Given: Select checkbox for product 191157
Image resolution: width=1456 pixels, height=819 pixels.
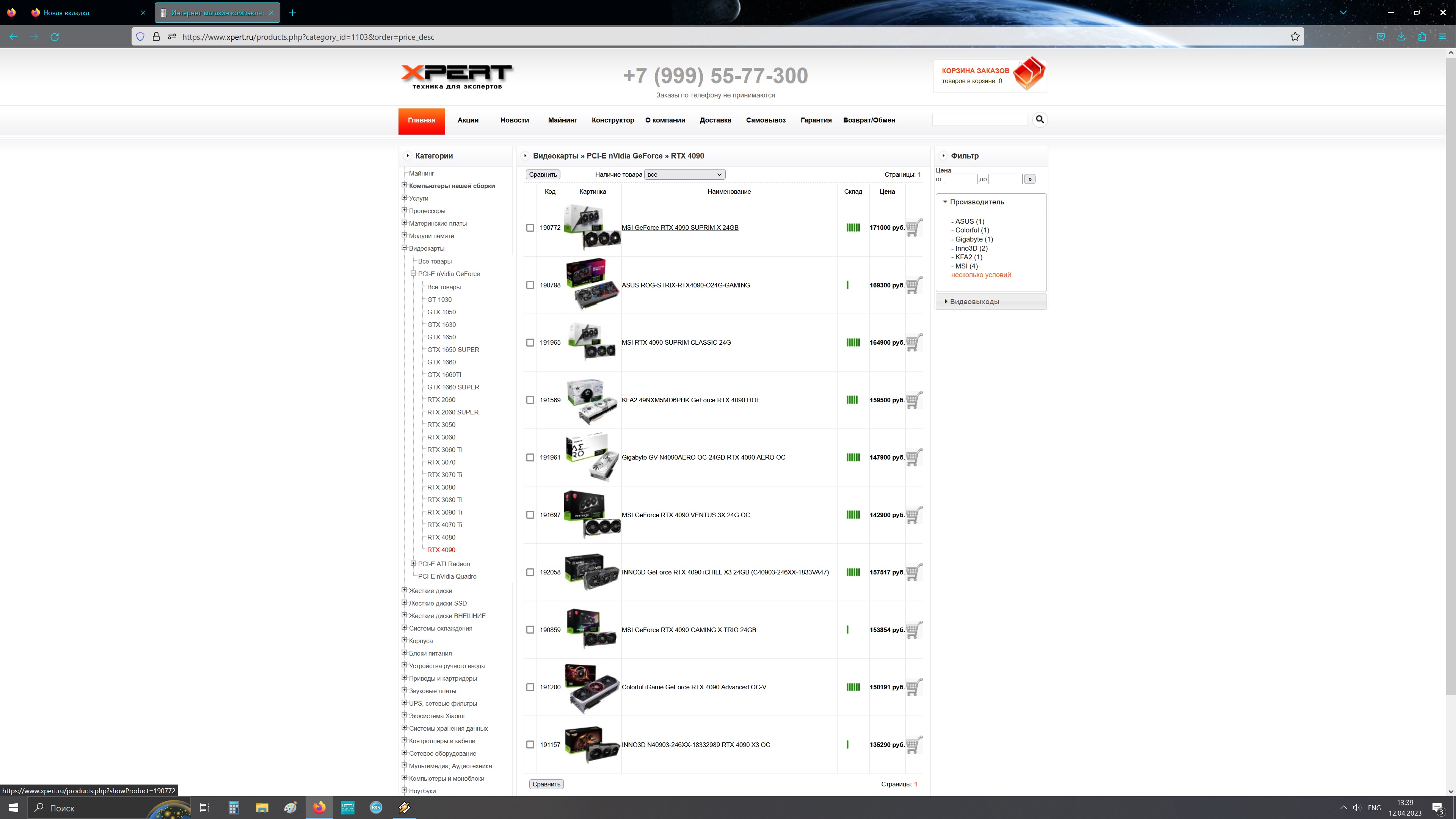Looking at the screenshot, I should pyautogui.click(x=530, y=745).
